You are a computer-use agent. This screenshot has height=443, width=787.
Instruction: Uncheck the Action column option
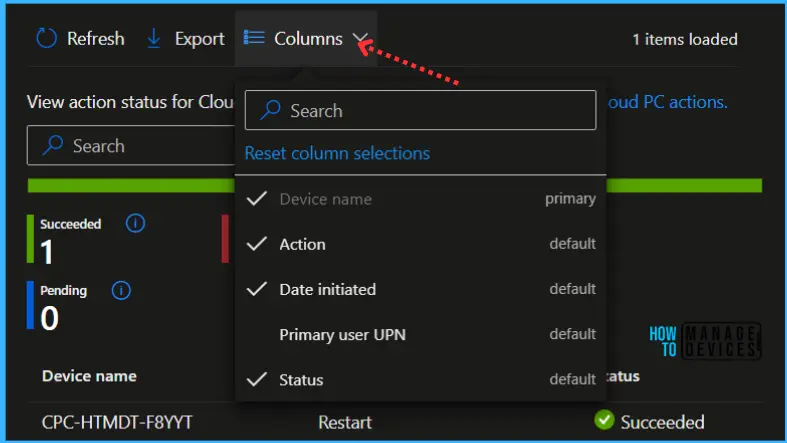tap(421, 244)
